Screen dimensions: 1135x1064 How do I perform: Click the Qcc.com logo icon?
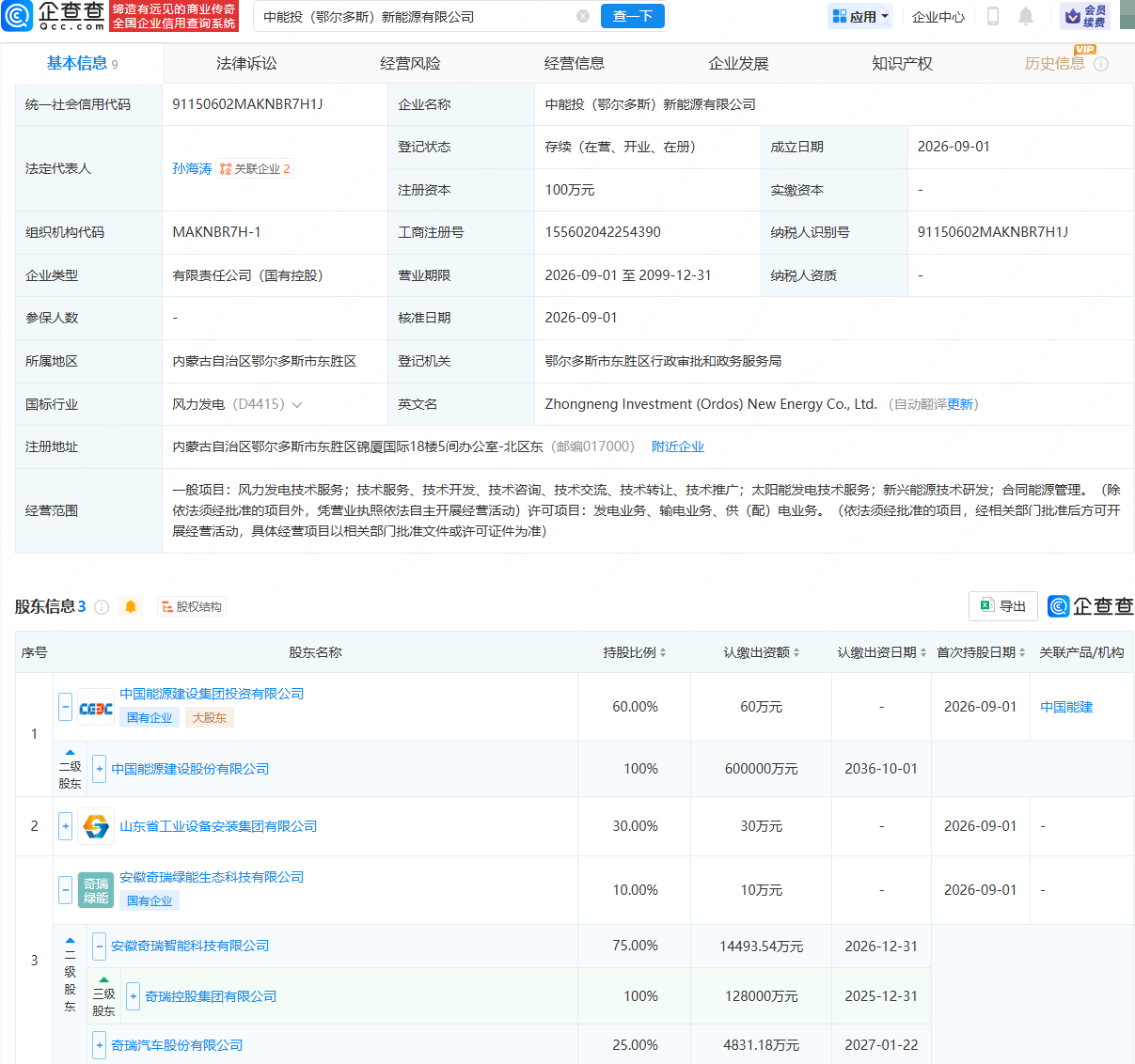click(x=17, y=16)
